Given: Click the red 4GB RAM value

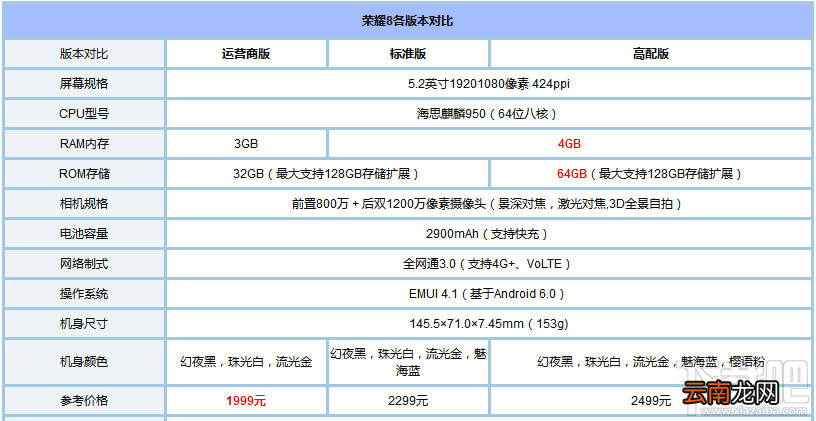Looking at the screenshot, I should [x=569, y=144].
